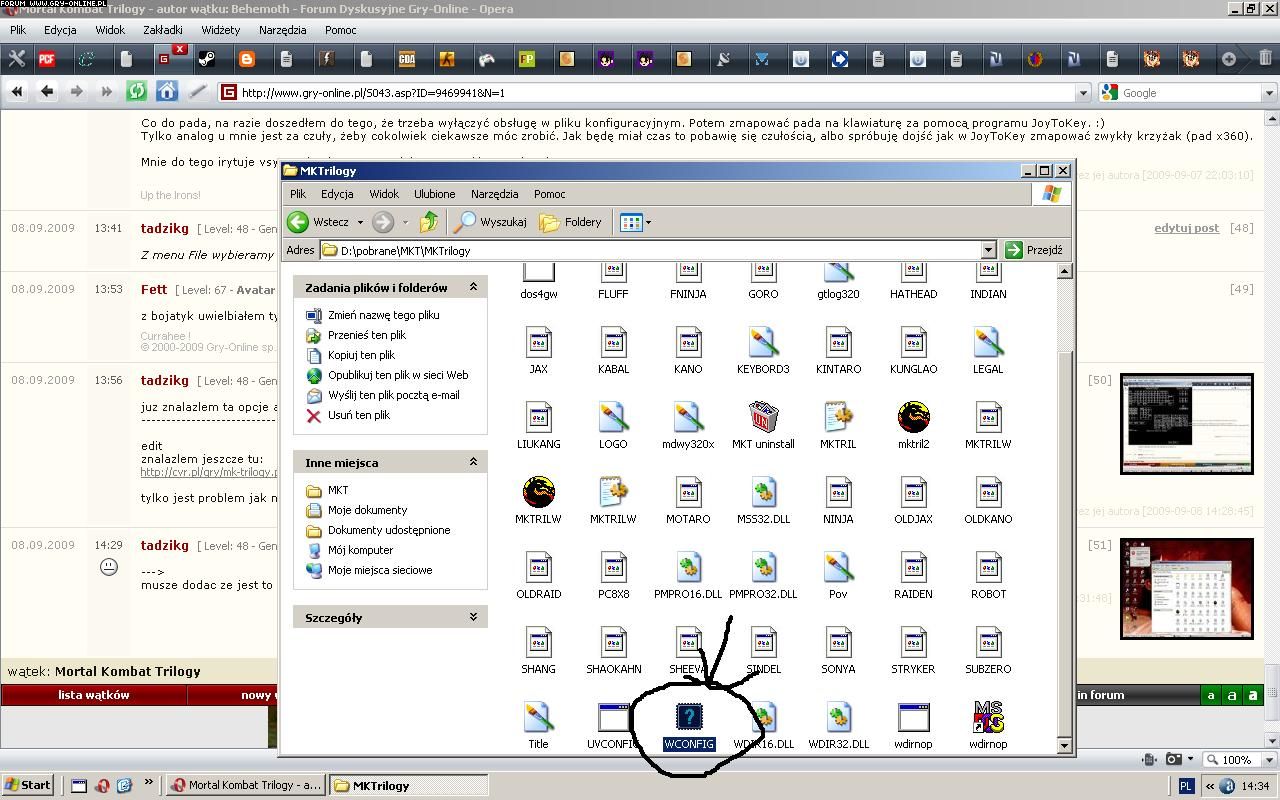Select the KEYBORD3 file icon
Screen dimensions: 1280x800
point(763,342)
